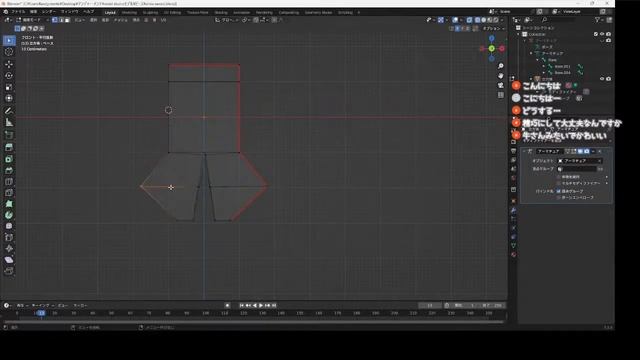Select the Annotate pencil tool
The image size is (640, 360).
click(x=9, y=111)
